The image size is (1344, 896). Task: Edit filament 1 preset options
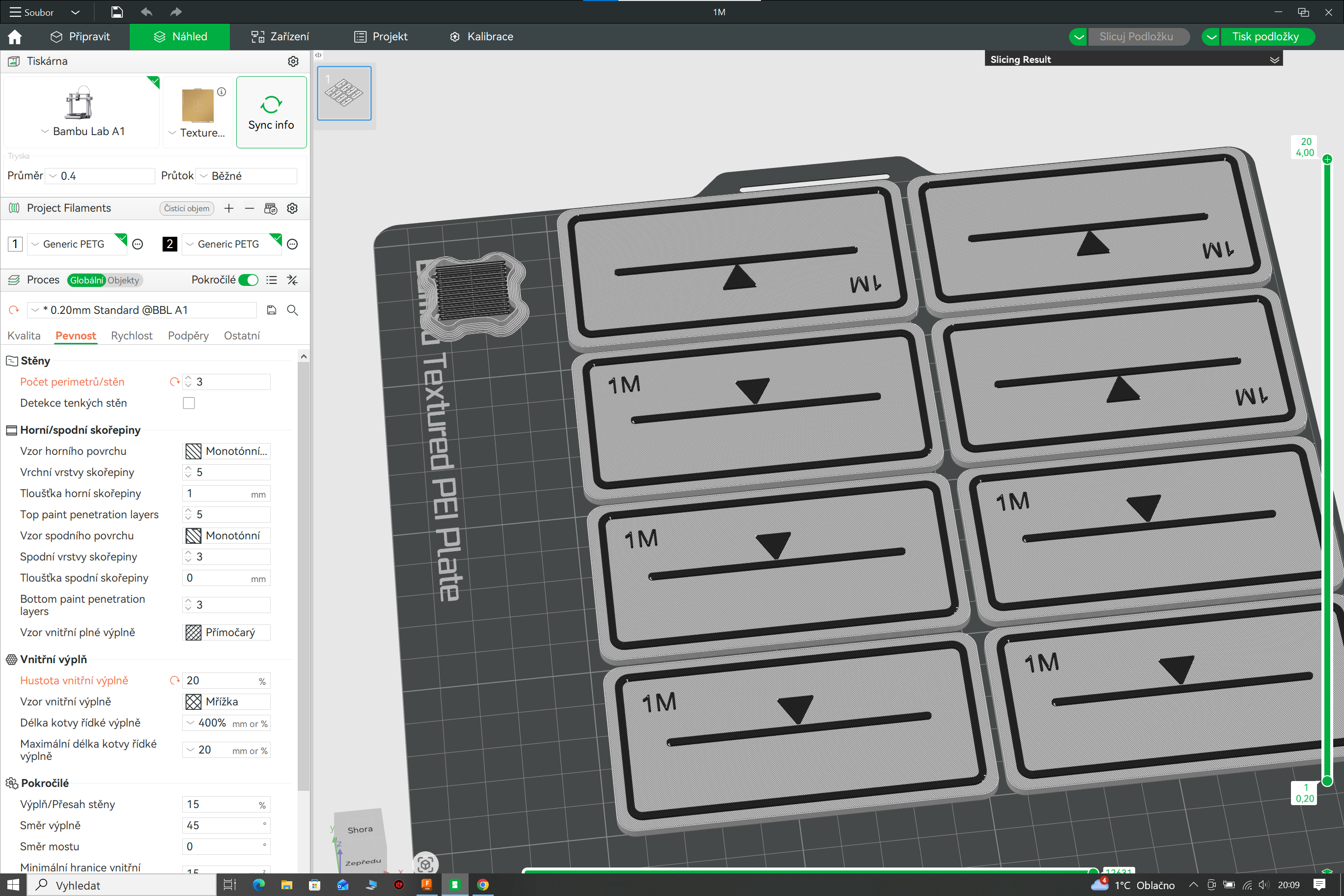click(138, 245)
